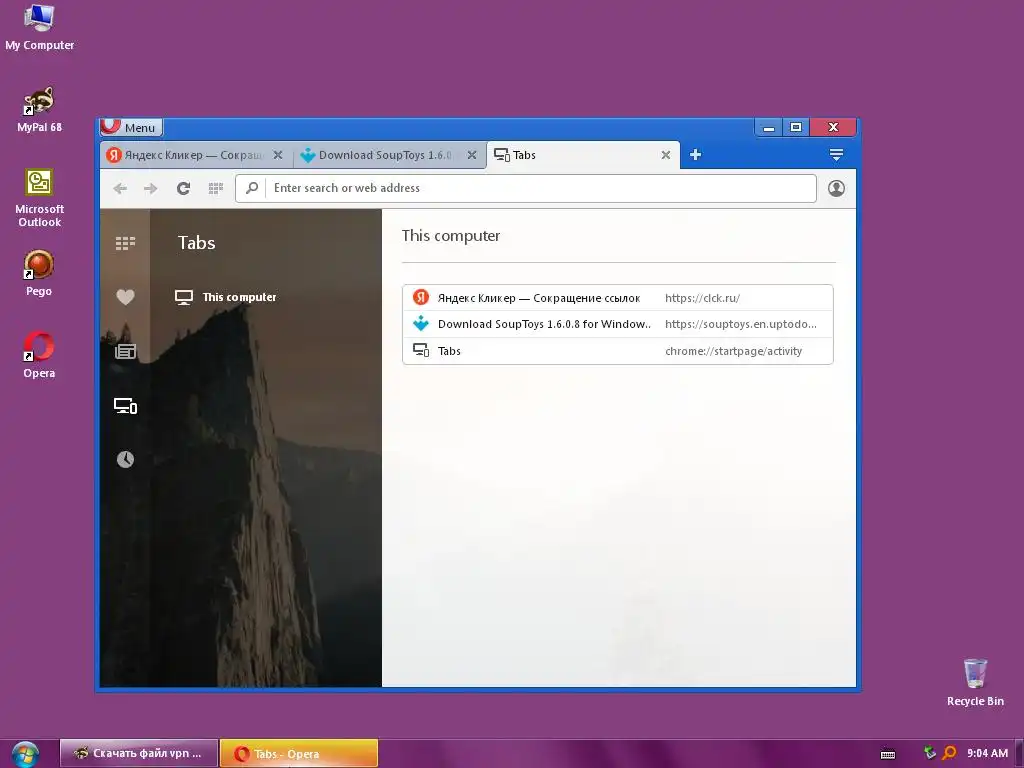
Task: Click the 9:04 AM clock
Action: pyautogui.click(x=987, y=753)
